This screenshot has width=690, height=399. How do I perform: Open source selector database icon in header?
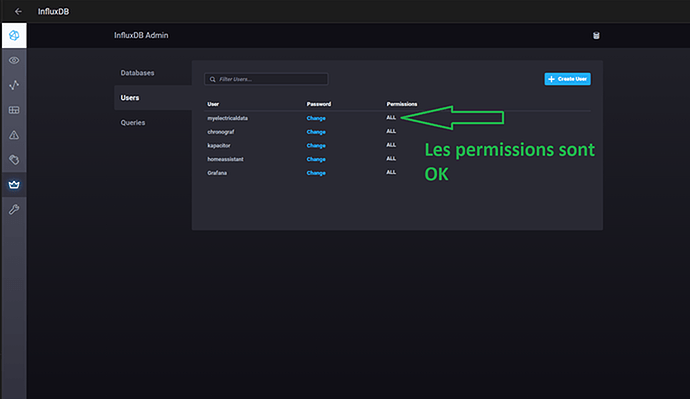[596, 36]
